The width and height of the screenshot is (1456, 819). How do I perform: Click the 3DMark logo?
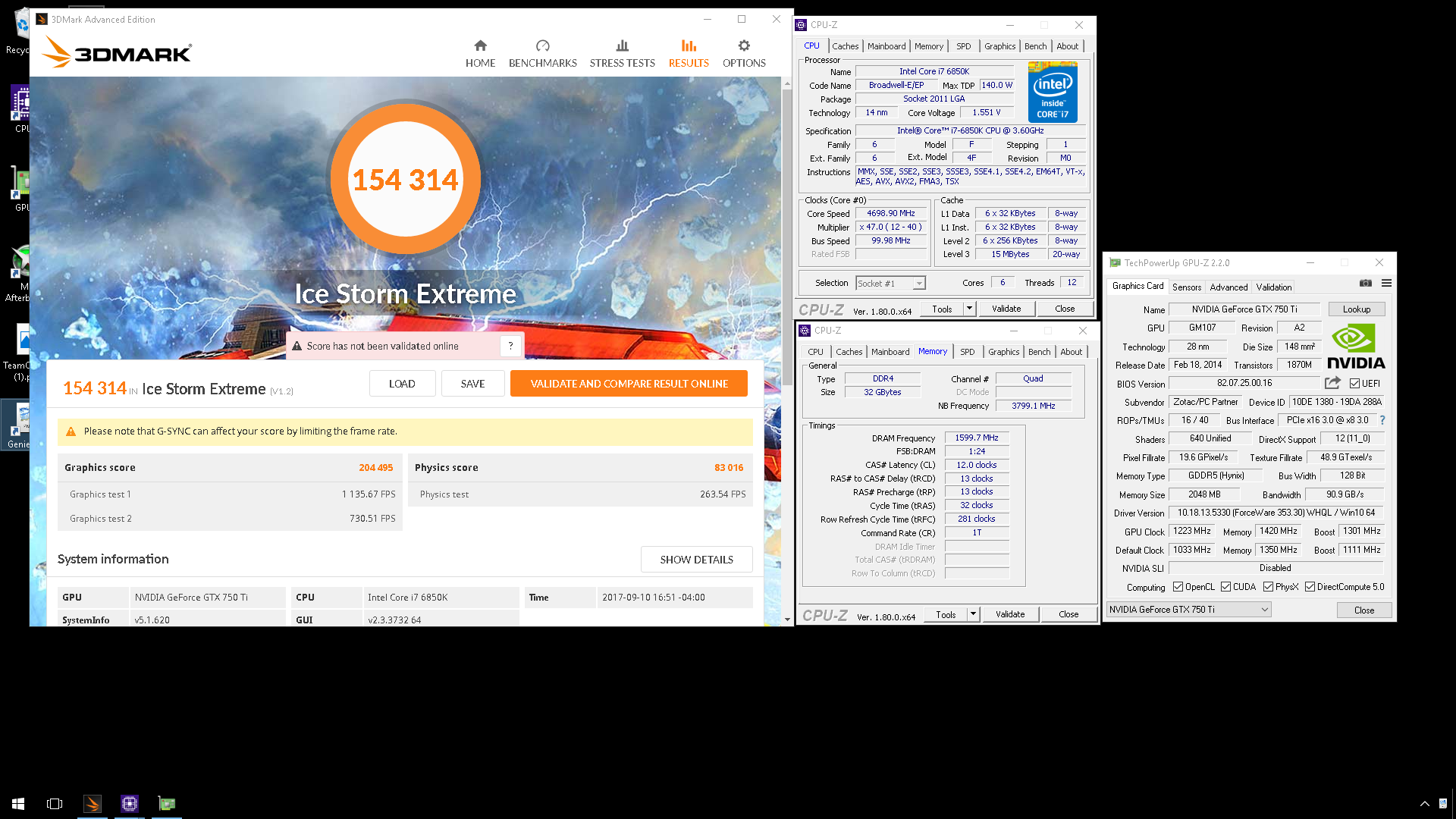pos(117,52)
